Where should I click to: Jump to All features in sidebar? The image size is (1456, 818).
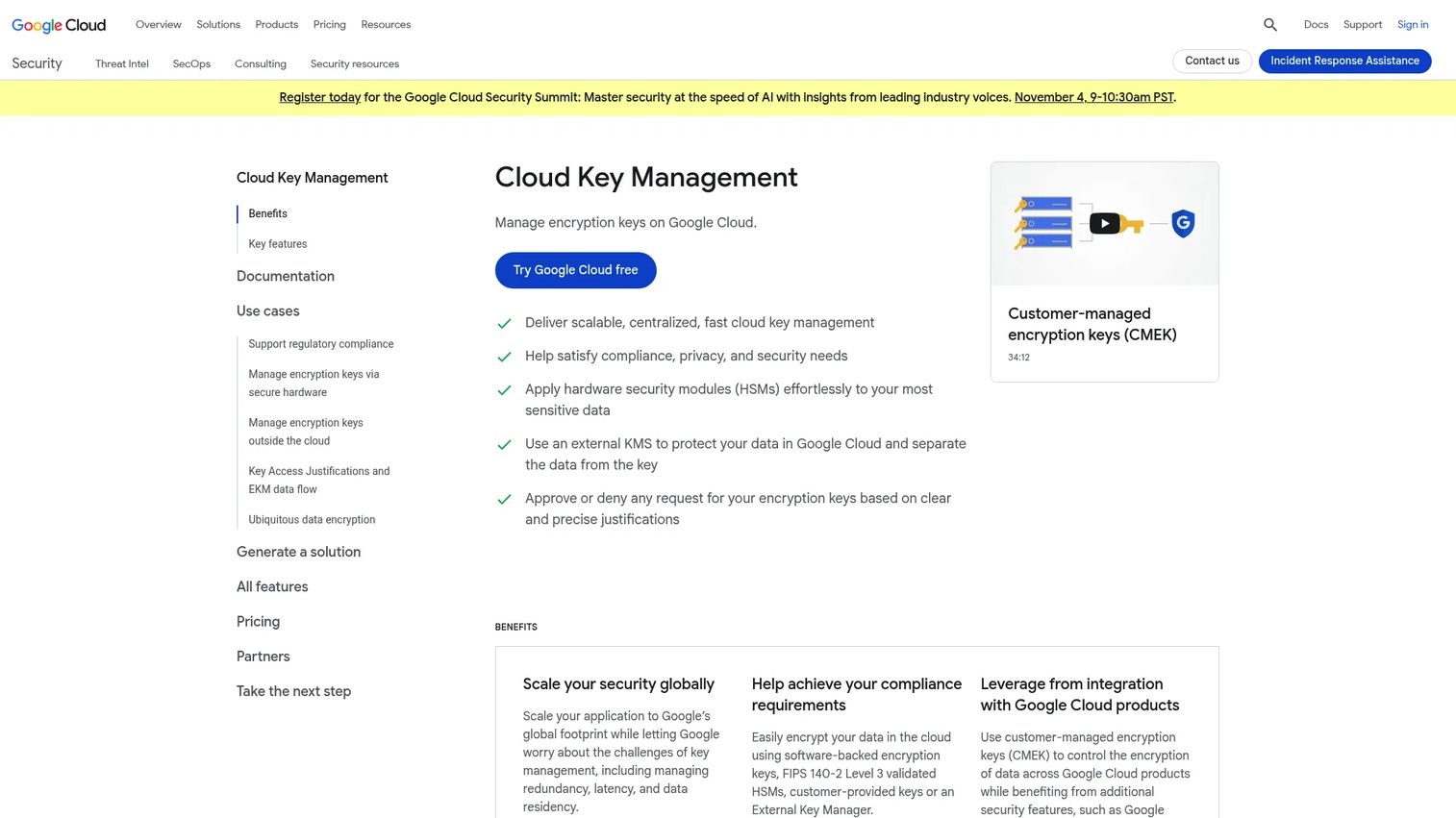[x=272, y=587]
